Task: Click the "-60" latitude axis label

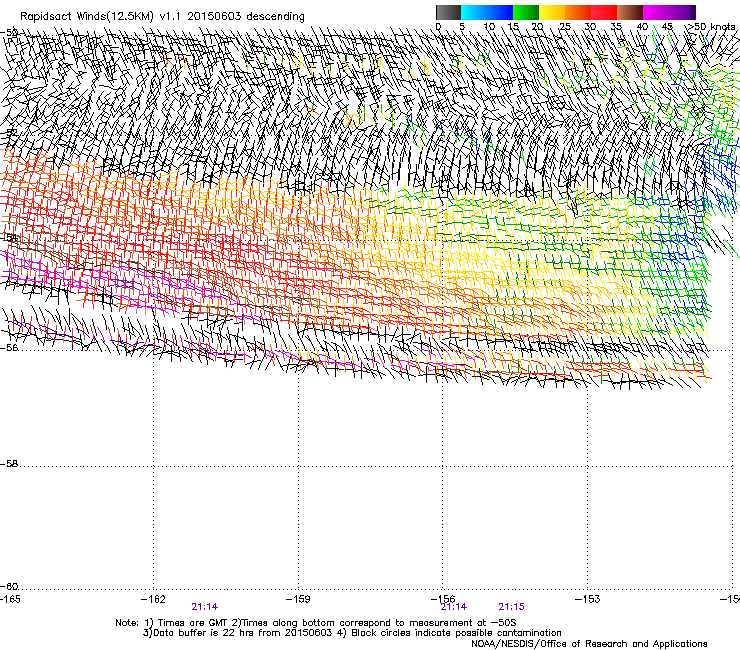Action: pyautogui.click(x=9, y=587)
